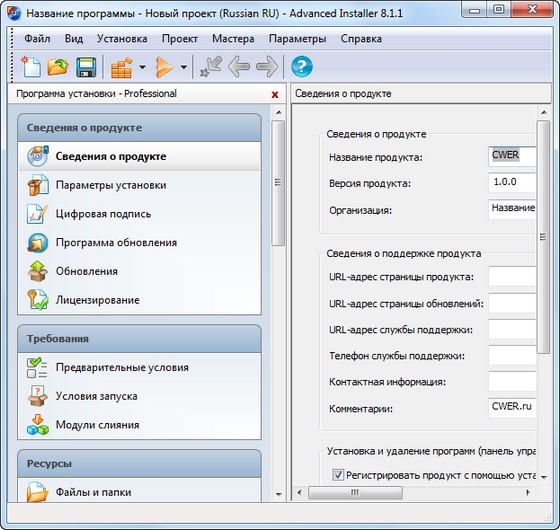Screen dimensions: 560x530
Task: Open Help with the blue question mark icon
Action: (301, 66)
